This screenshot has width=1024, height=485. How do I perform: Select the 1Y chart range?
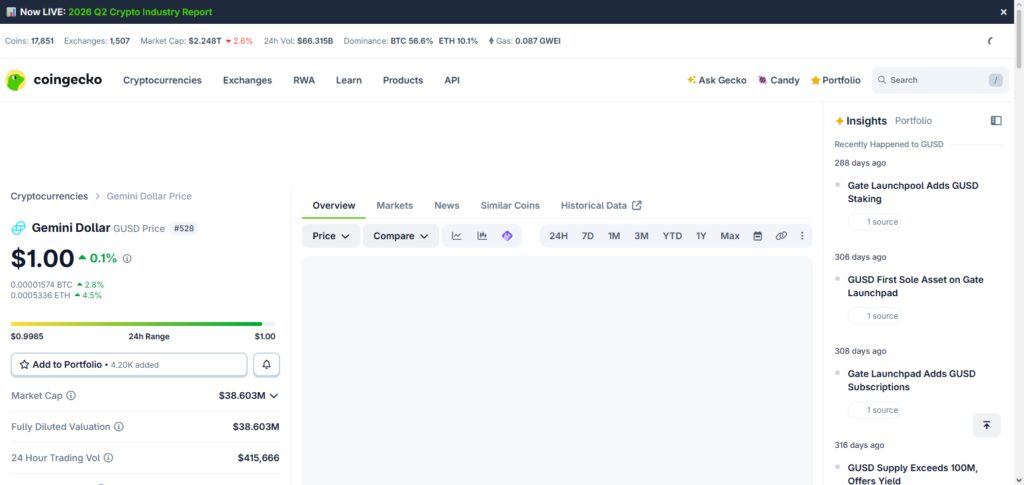pyautogui.click(x=701, y=236)
